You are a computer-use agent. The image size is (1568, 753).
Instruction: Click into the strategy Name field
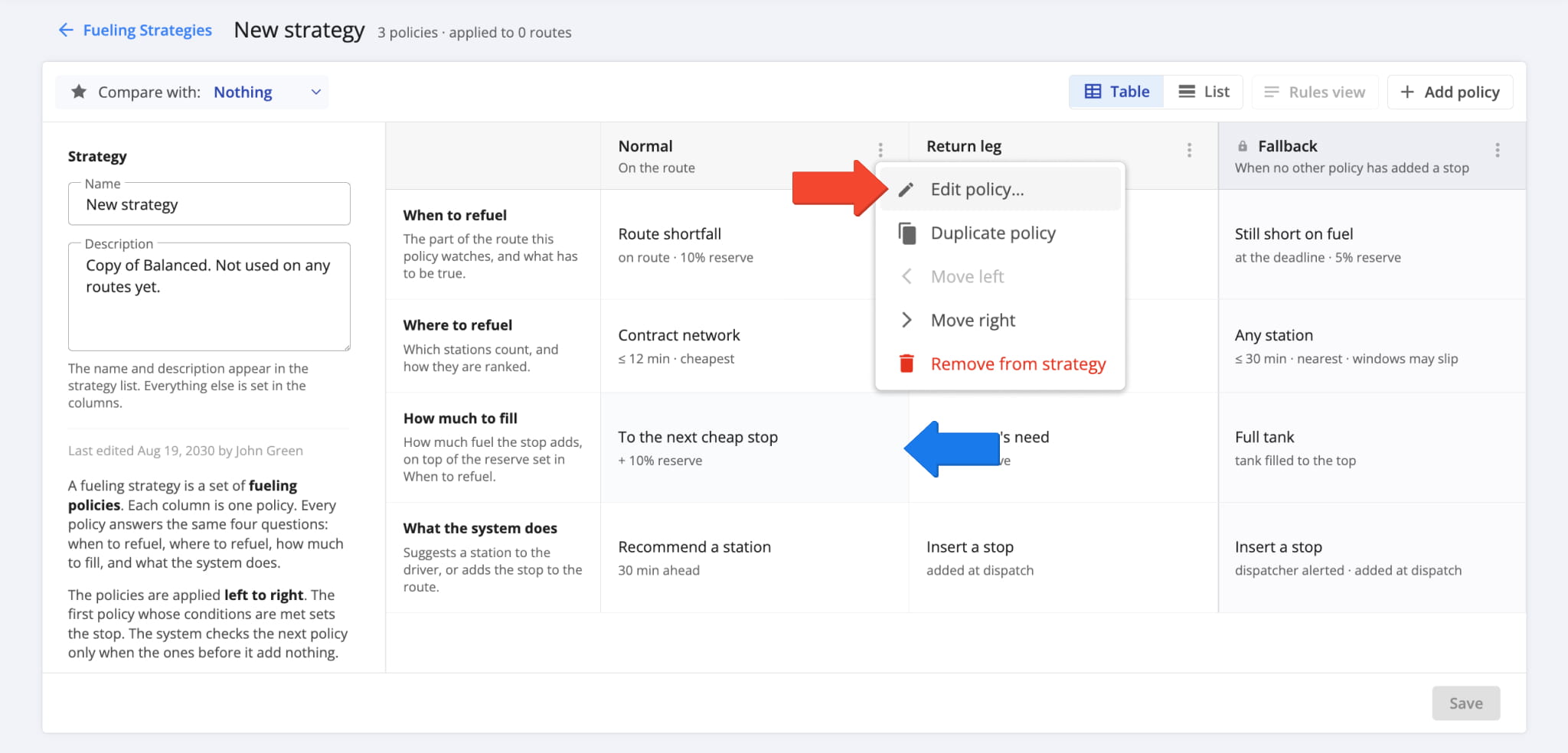[209, 204]
